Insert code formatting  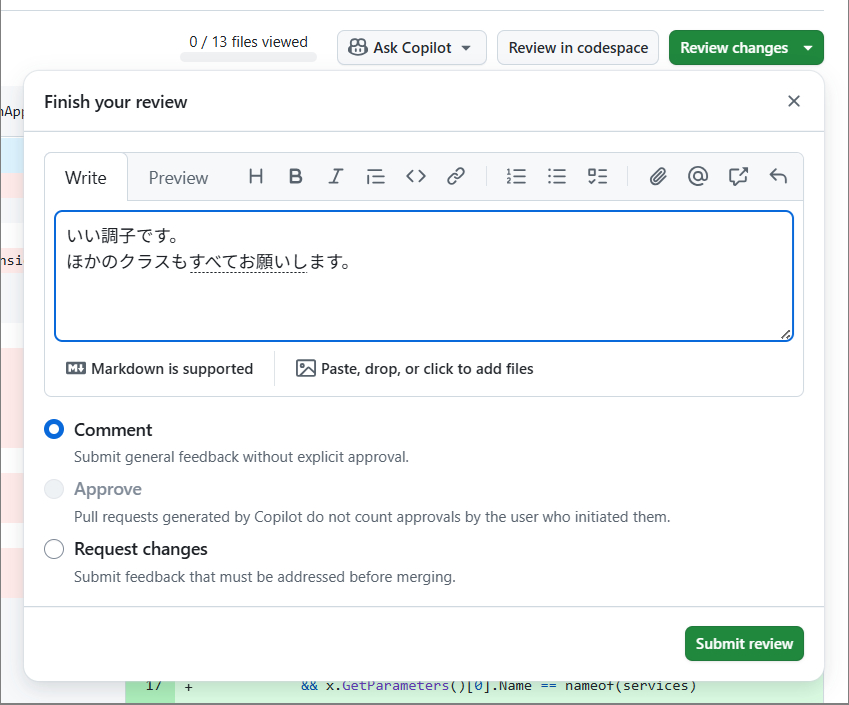pos(416,177)
